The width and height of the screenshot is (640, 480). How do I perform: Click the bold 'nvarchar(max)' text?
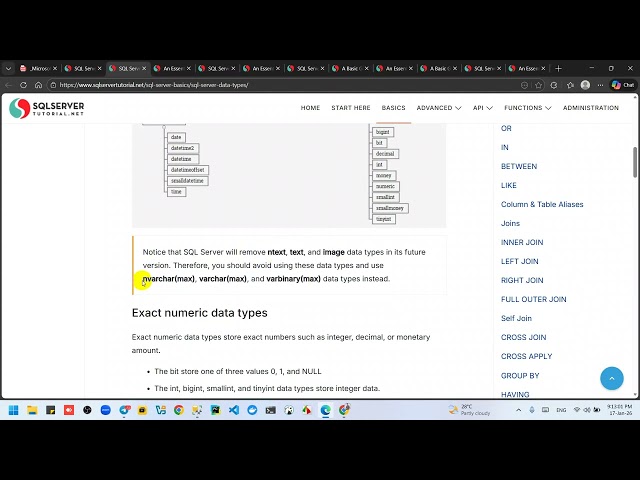(169, 279)
